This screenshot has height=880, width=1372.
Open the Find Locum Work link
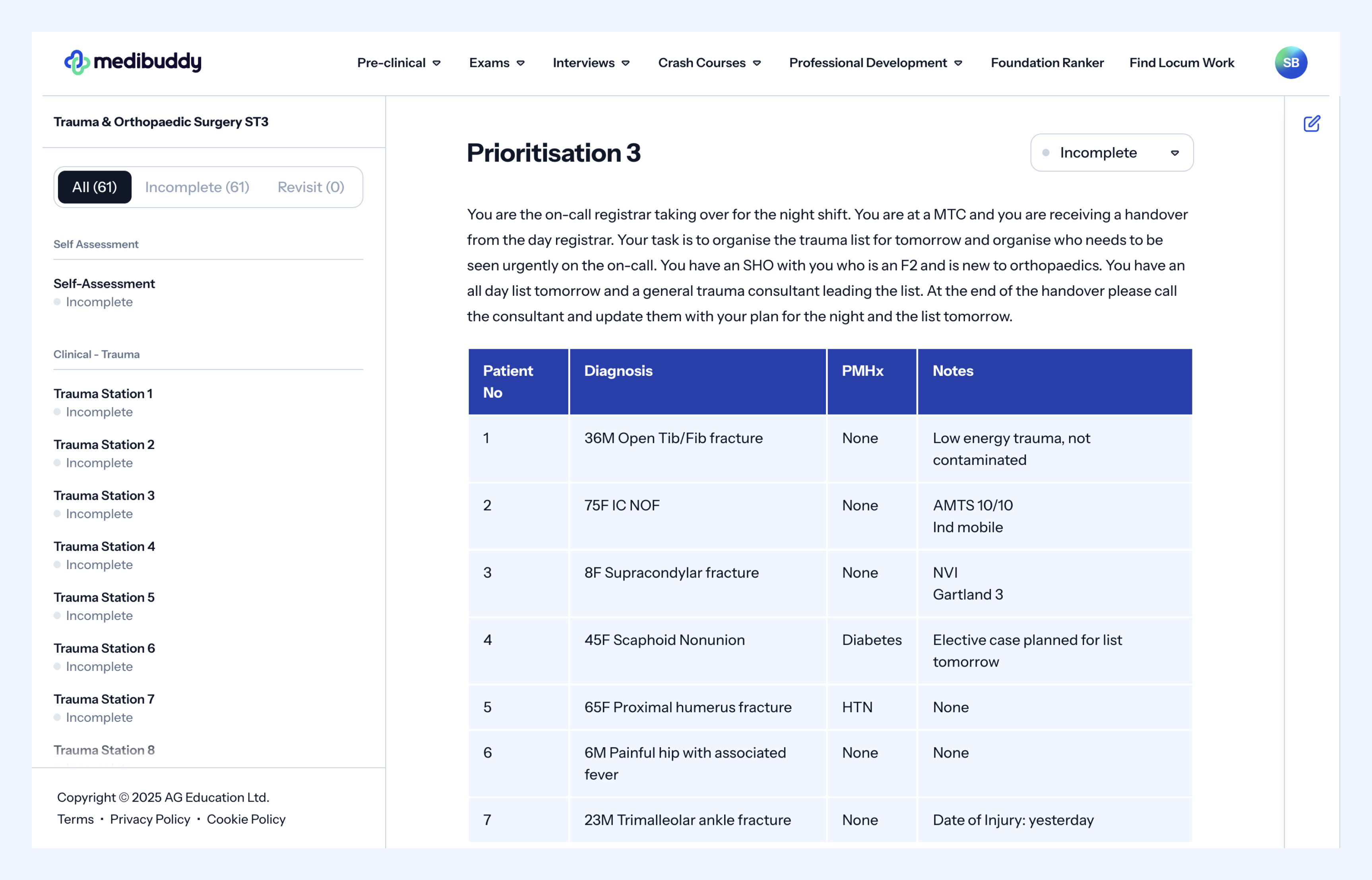1181,63
